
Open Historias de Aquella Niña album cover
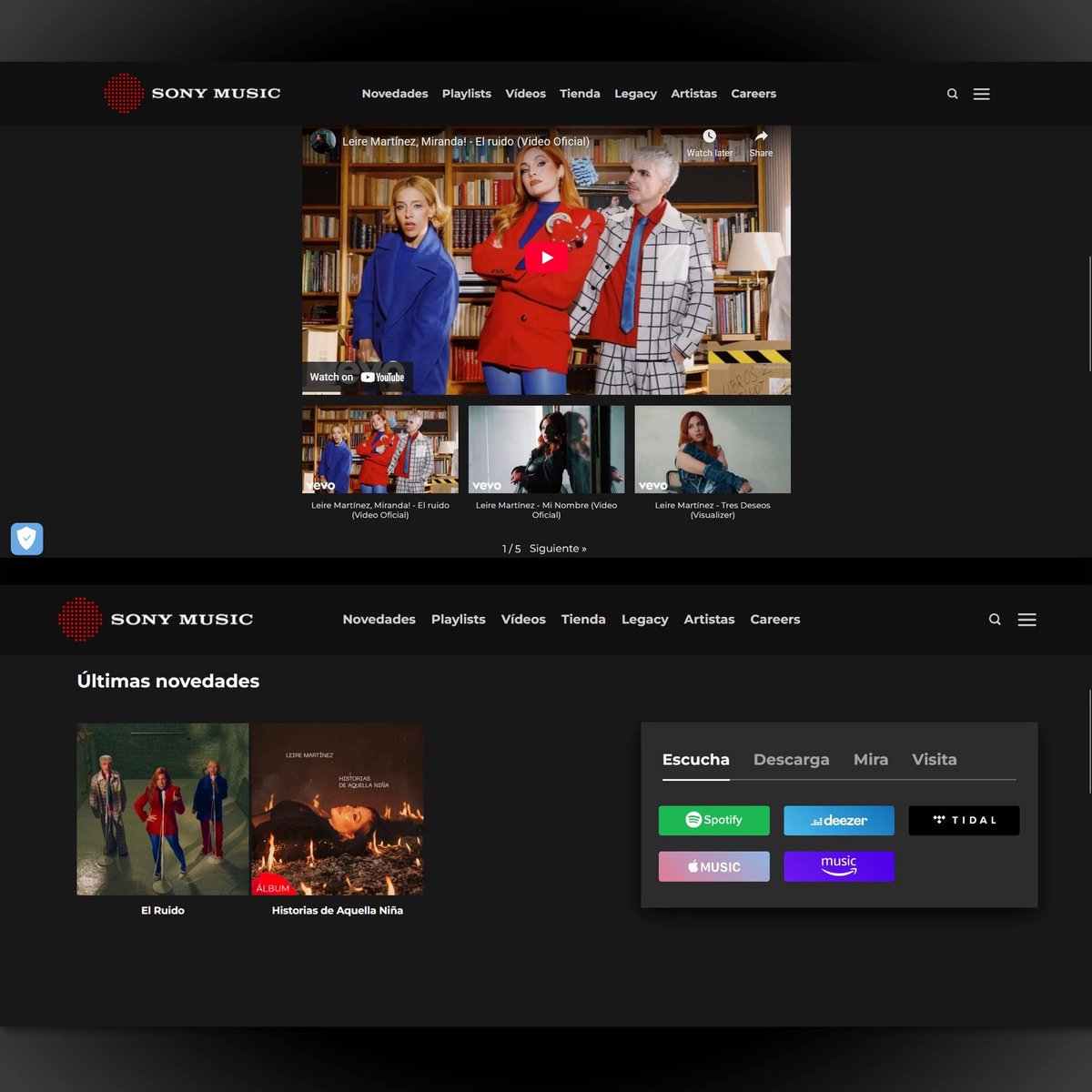[x=338, y=809]
